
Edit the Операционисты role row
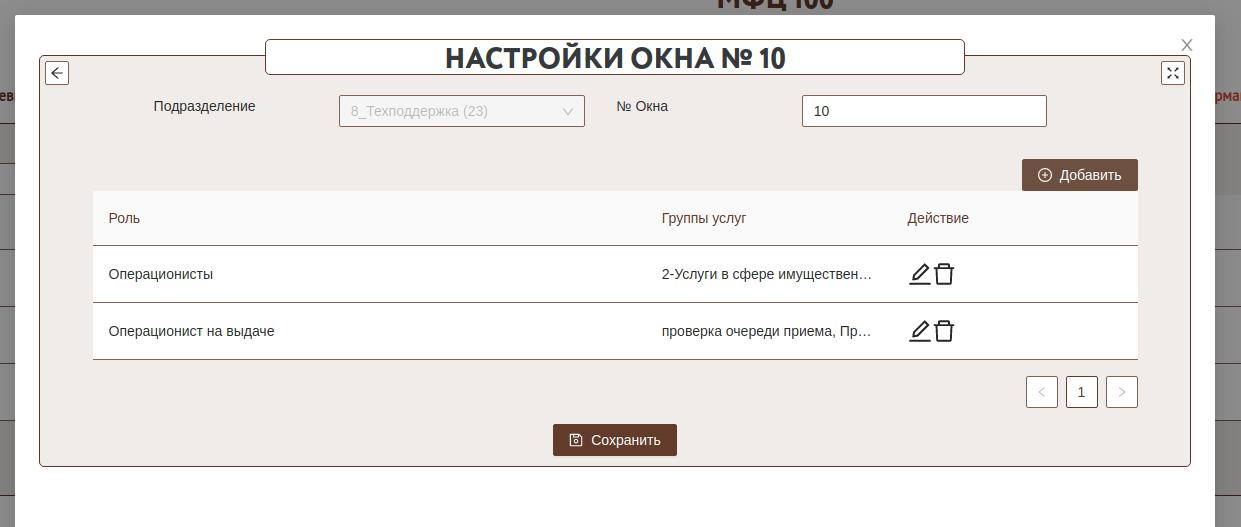coord(919,274)
